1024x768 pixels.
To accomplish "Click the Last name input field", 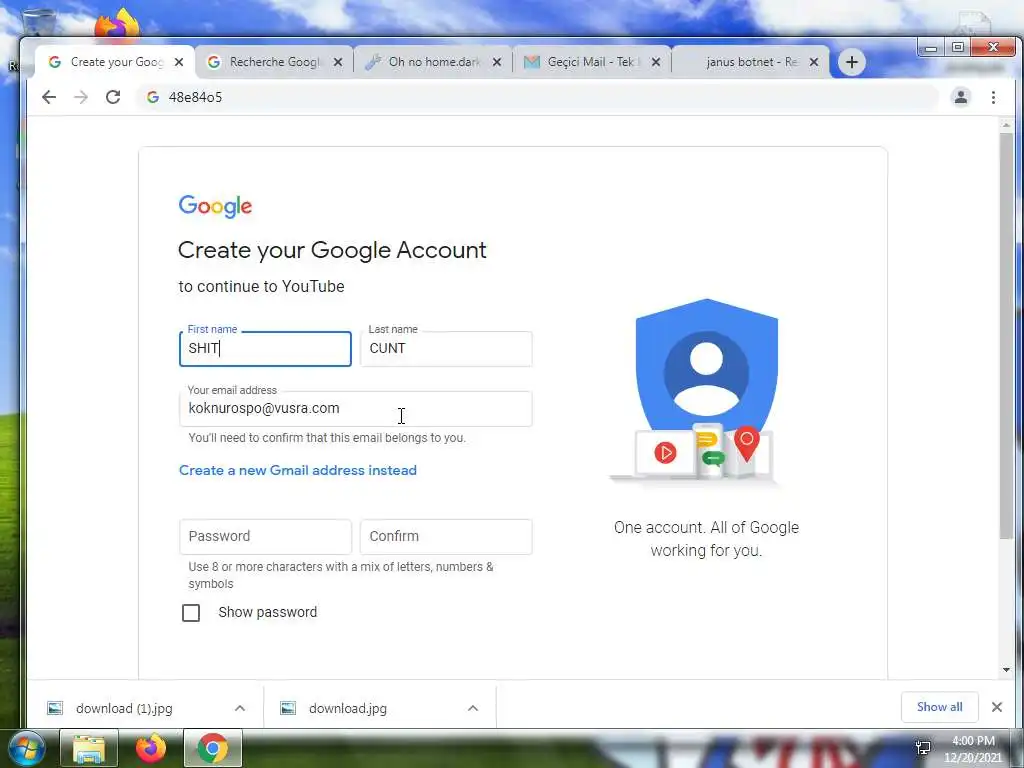I will click(446, 349).
